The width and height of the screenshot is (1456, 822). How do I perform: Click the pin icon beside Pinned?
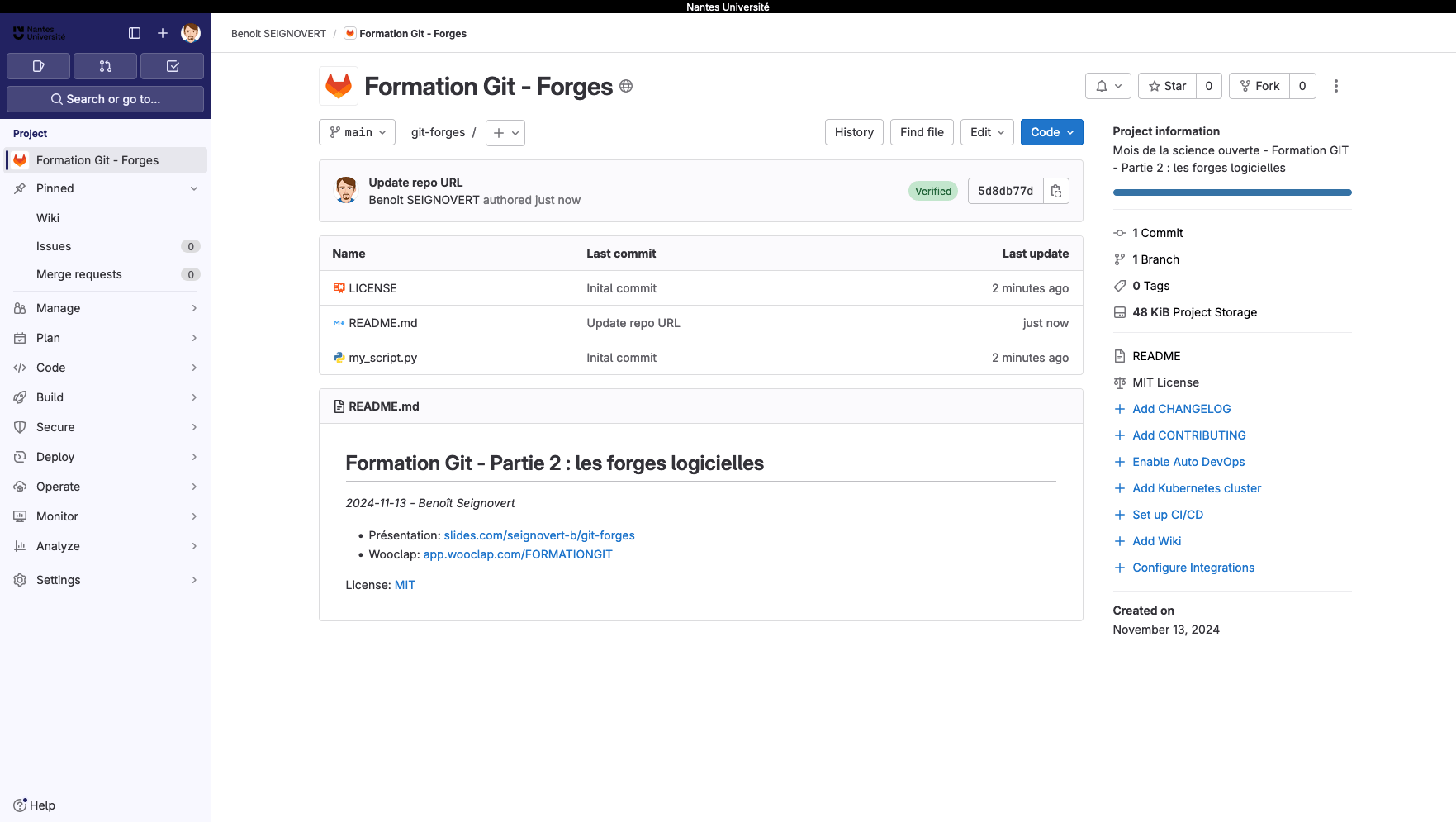20,188
